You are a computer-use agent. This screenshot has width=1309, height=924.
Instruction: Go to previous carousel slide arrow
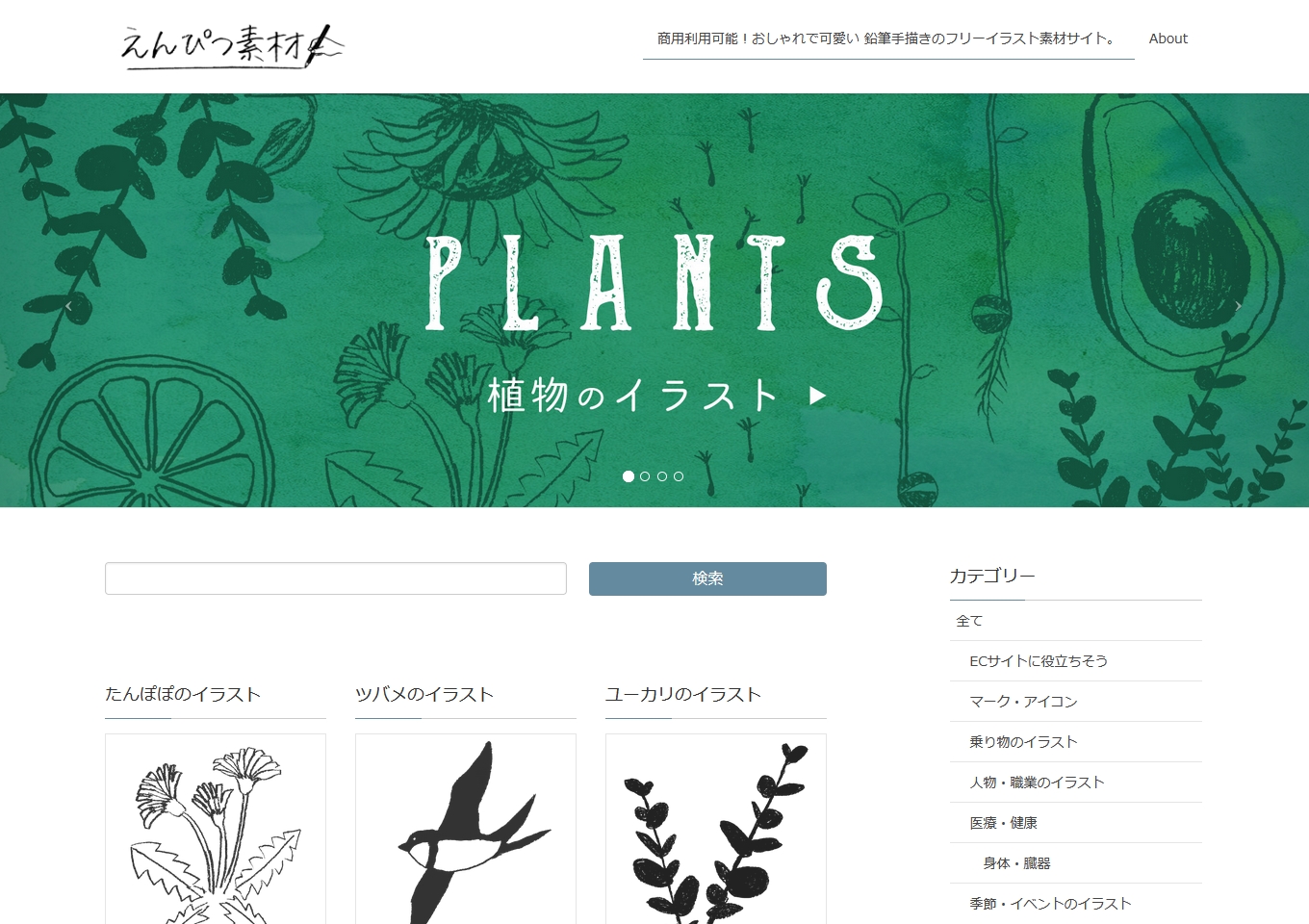(68, 306)
